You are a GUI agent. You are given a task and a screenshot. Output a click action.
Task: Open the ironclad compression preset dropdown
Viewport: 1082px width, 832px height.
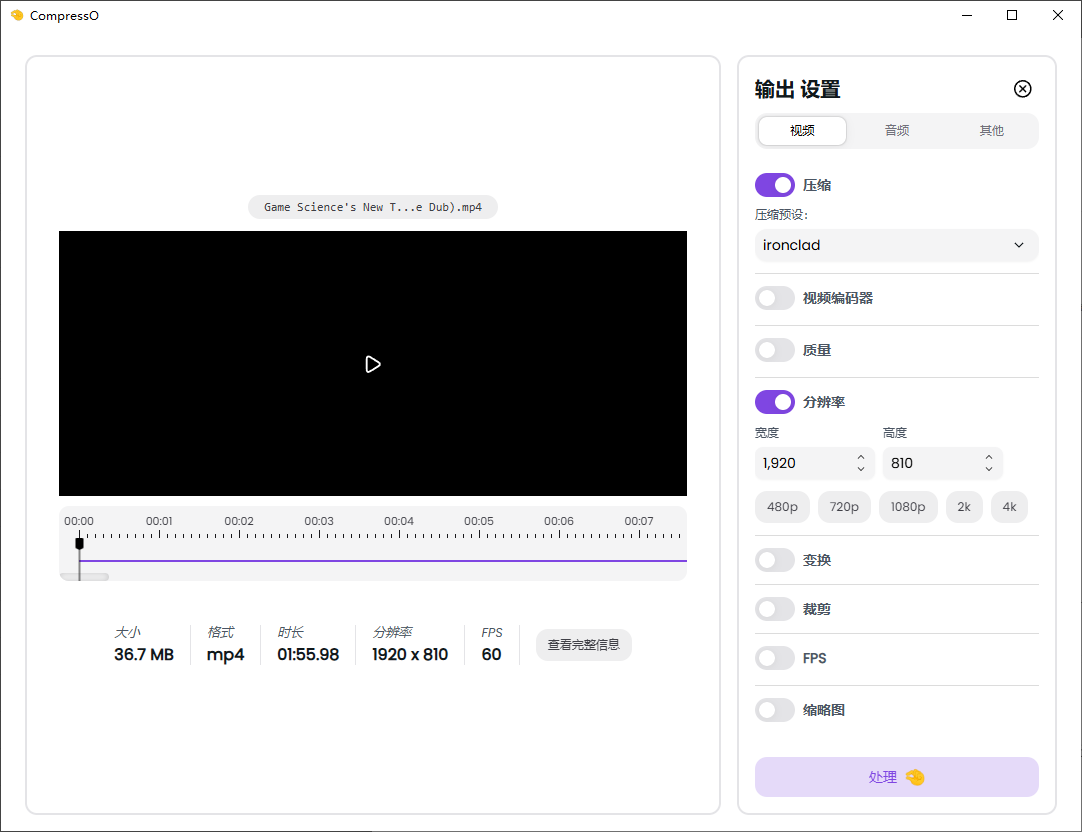(896, 245)
